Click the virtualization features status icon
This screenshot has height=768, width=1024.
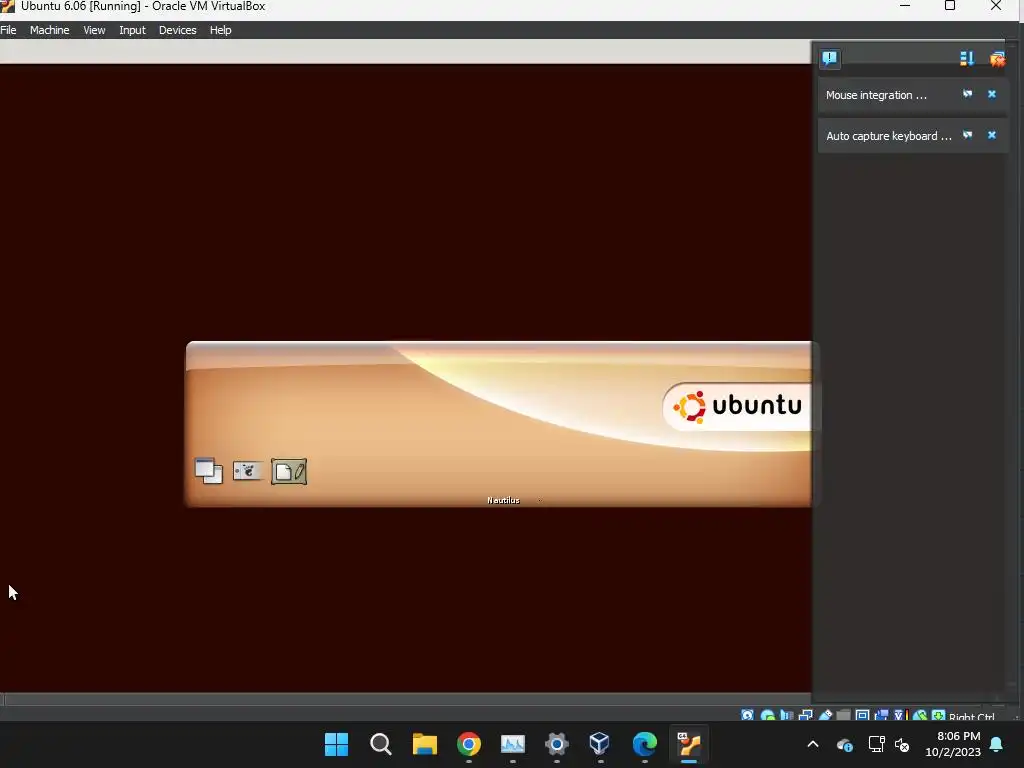click(x=901, y=716)
